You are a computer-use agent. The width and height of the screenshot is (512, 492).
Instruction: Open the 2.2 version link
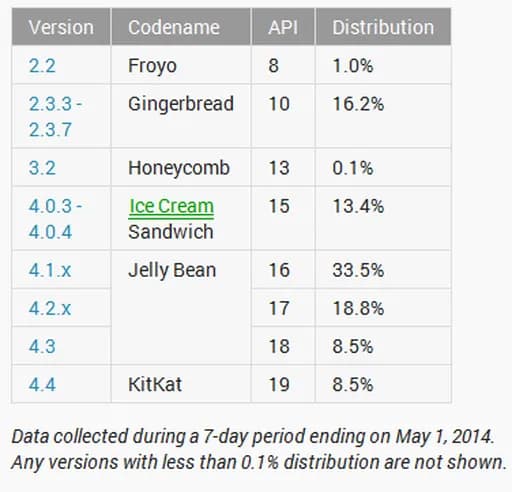(x=42, y=66)
